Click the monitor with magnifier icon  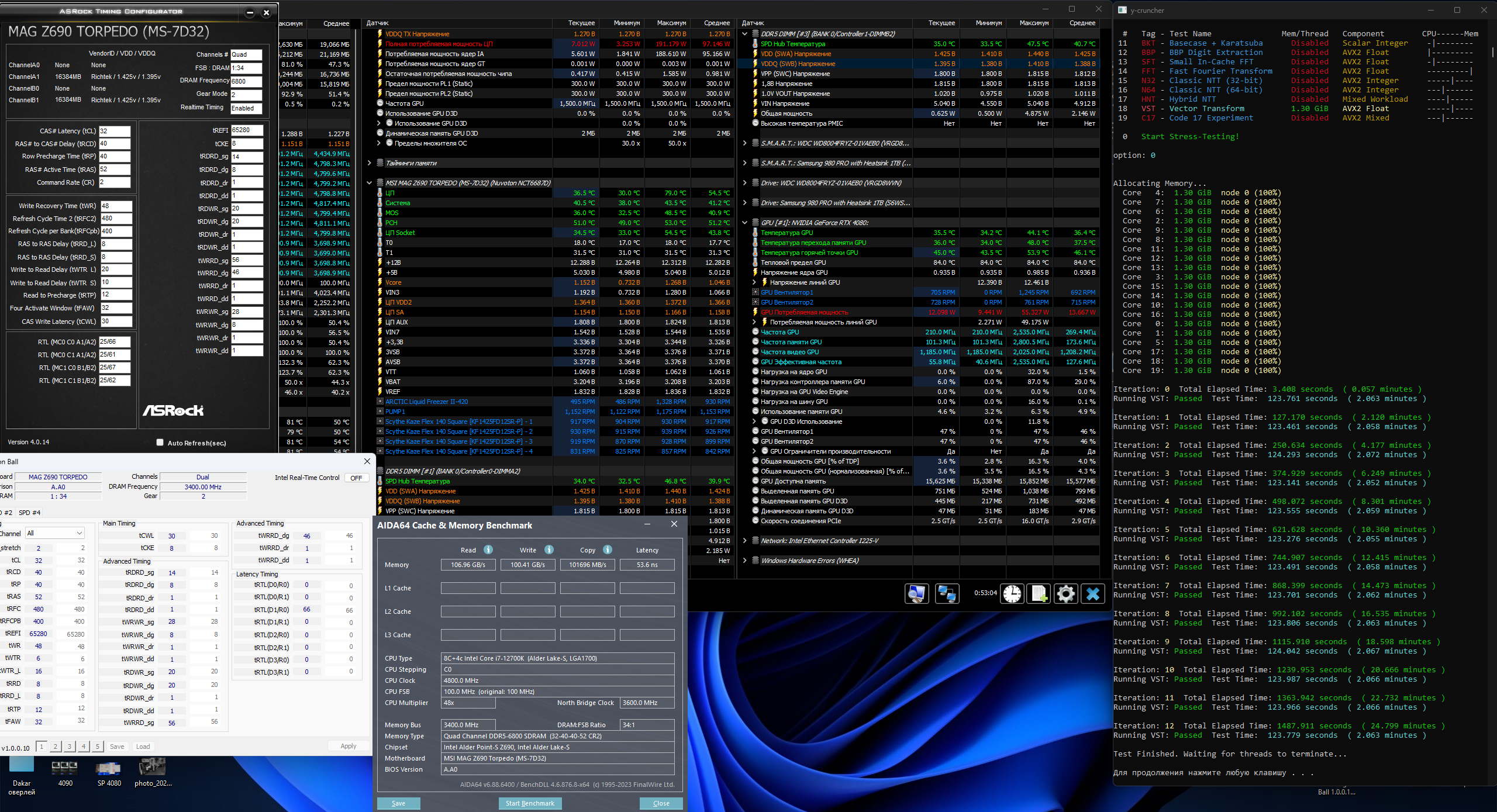[x=916, y=594]
